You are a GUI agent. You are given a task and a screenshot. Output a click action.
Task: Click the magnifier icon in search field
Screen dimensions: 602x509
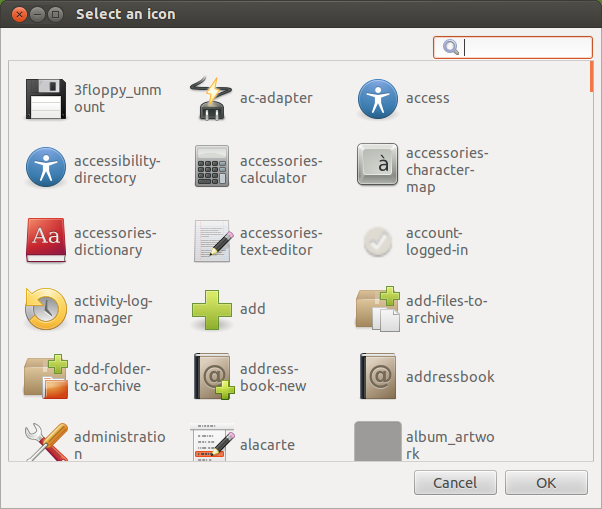450,48
